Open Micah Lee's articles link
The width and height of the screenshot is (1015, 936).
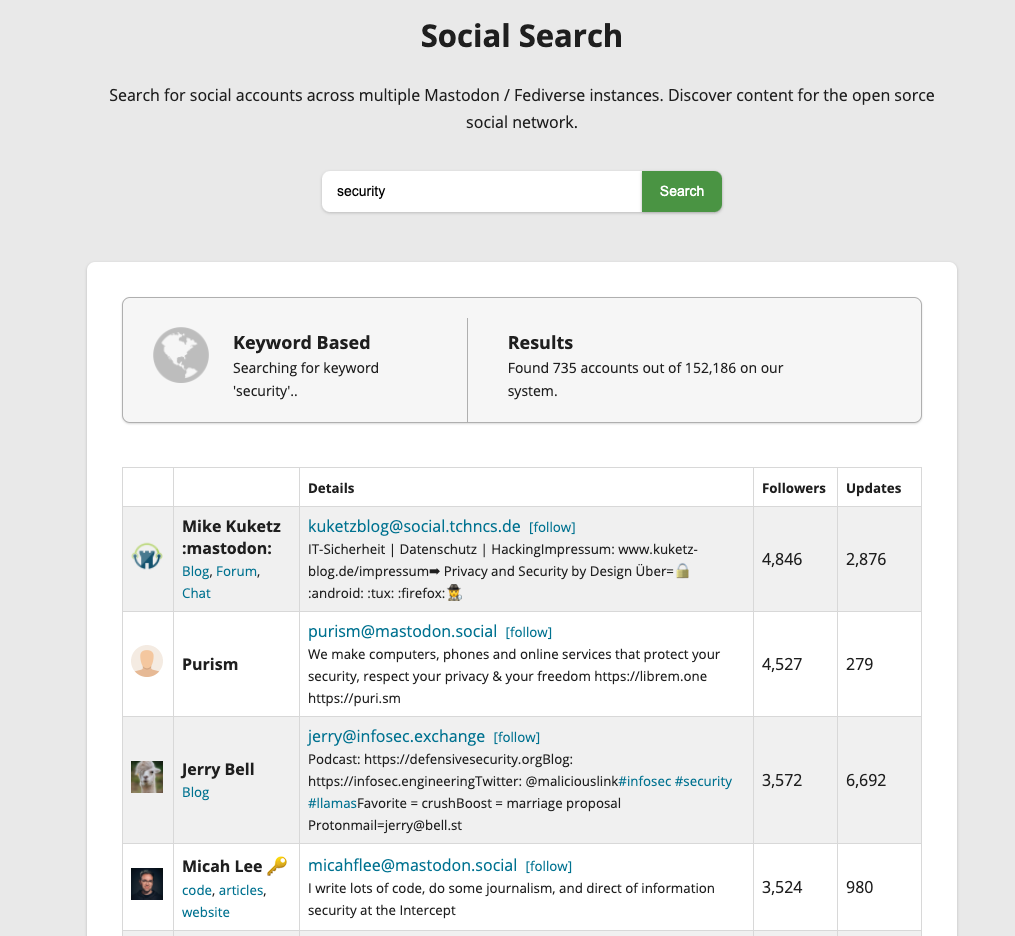coord(240,890)
